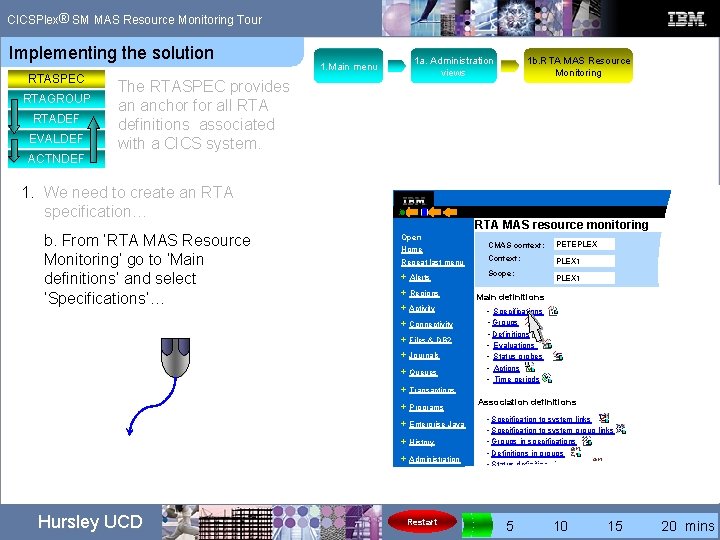The width and height of the screenshot is (720, 540).
Task: Click the first orange arrow in the web toolbar
Action: pos(412,212)
